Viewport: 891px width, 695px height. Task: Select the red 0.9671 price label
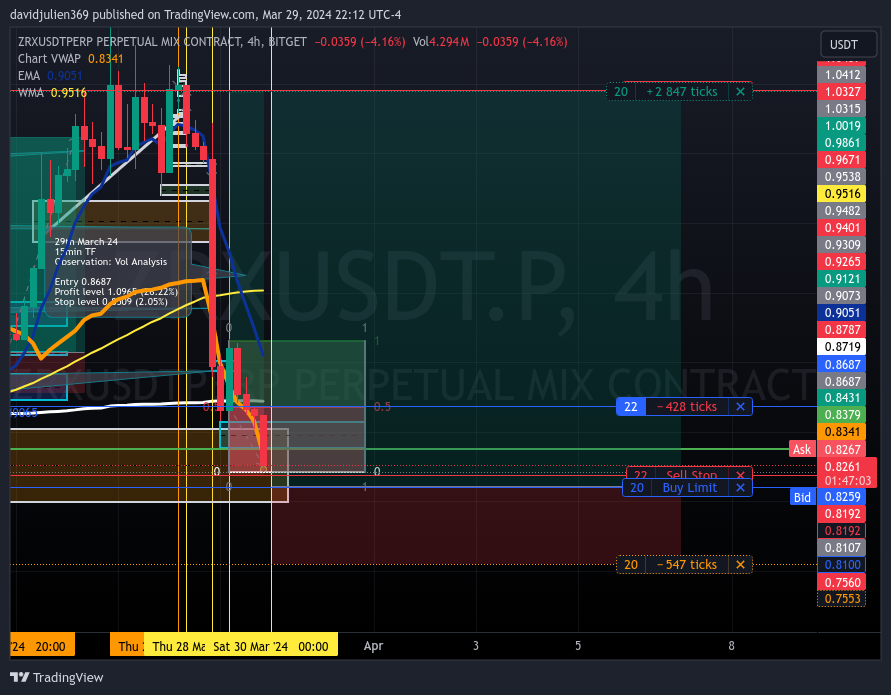coord(842,160)
